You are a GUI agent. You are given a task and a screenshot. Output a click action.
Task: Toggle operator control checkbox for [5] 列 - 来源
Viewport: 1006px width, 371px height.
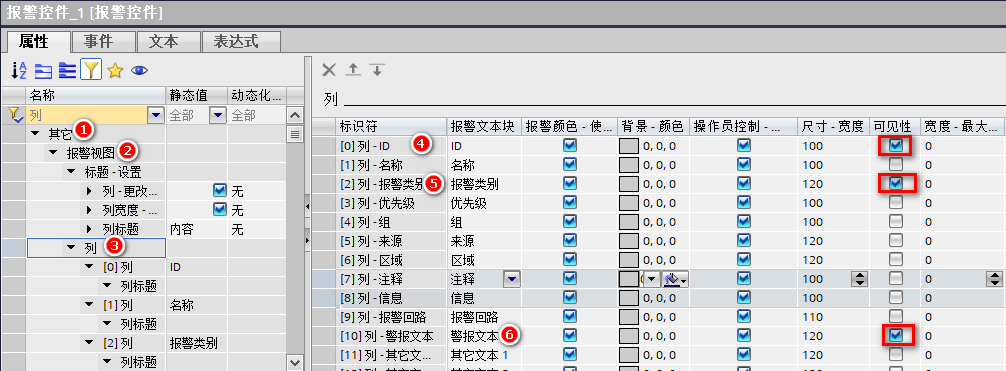tap(744, 241)
